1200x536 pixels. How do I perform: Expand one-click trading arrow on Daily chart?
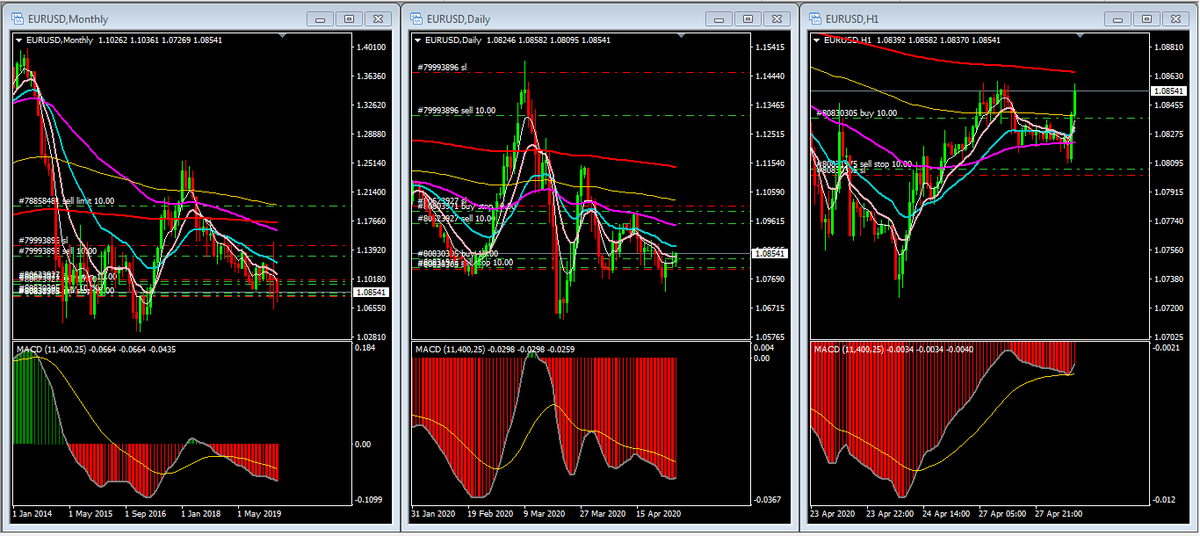418,40
